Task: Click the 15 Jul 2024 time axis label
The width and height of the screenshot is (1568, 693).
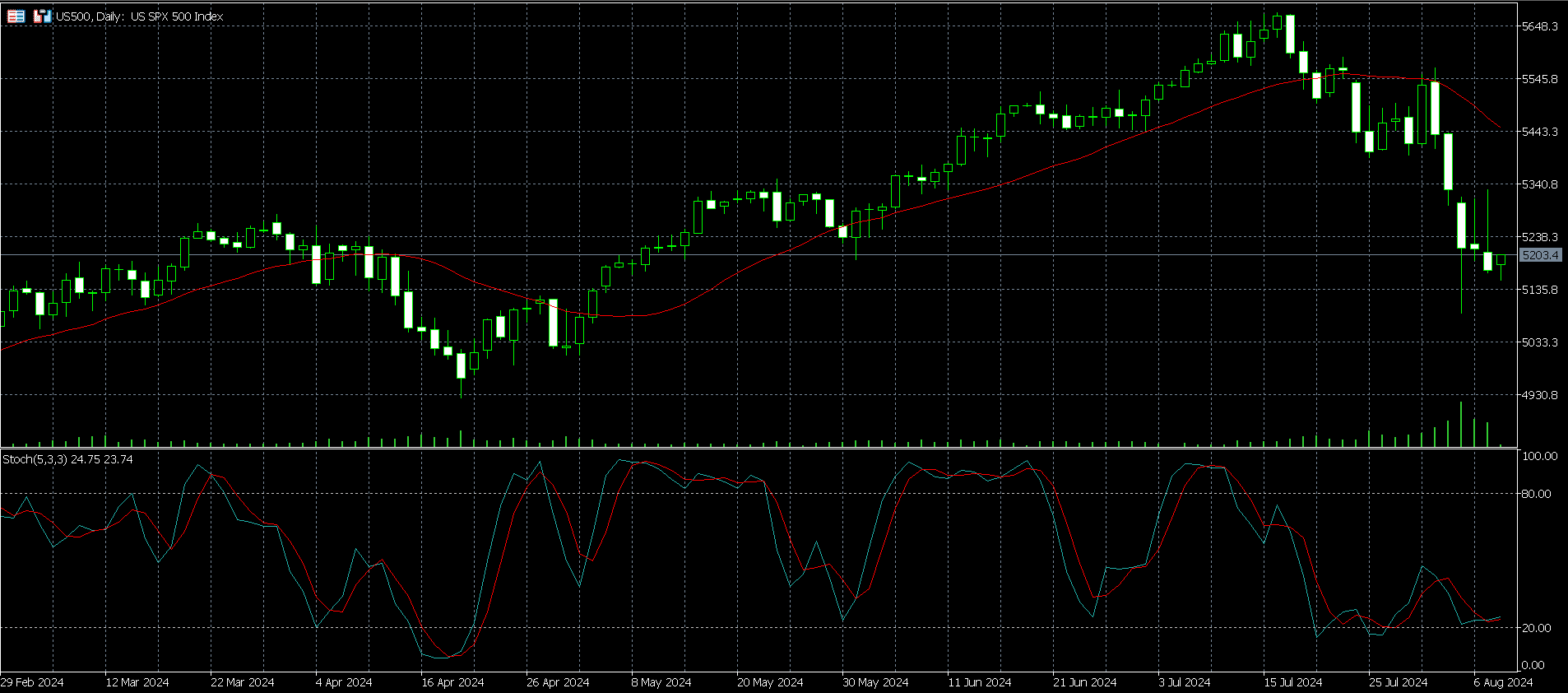Action: 1293,682
